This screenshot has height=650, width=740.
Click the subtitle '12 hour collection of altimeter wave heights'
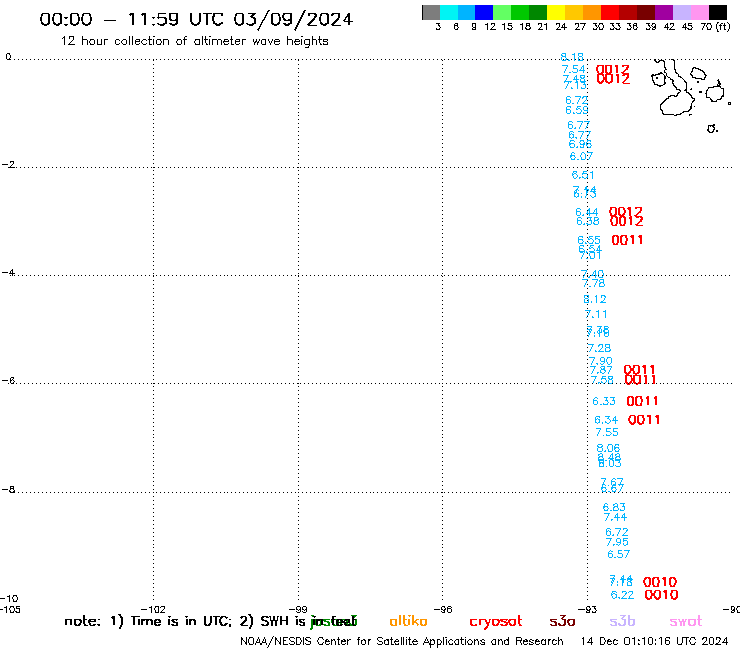[x=194, y=41]
